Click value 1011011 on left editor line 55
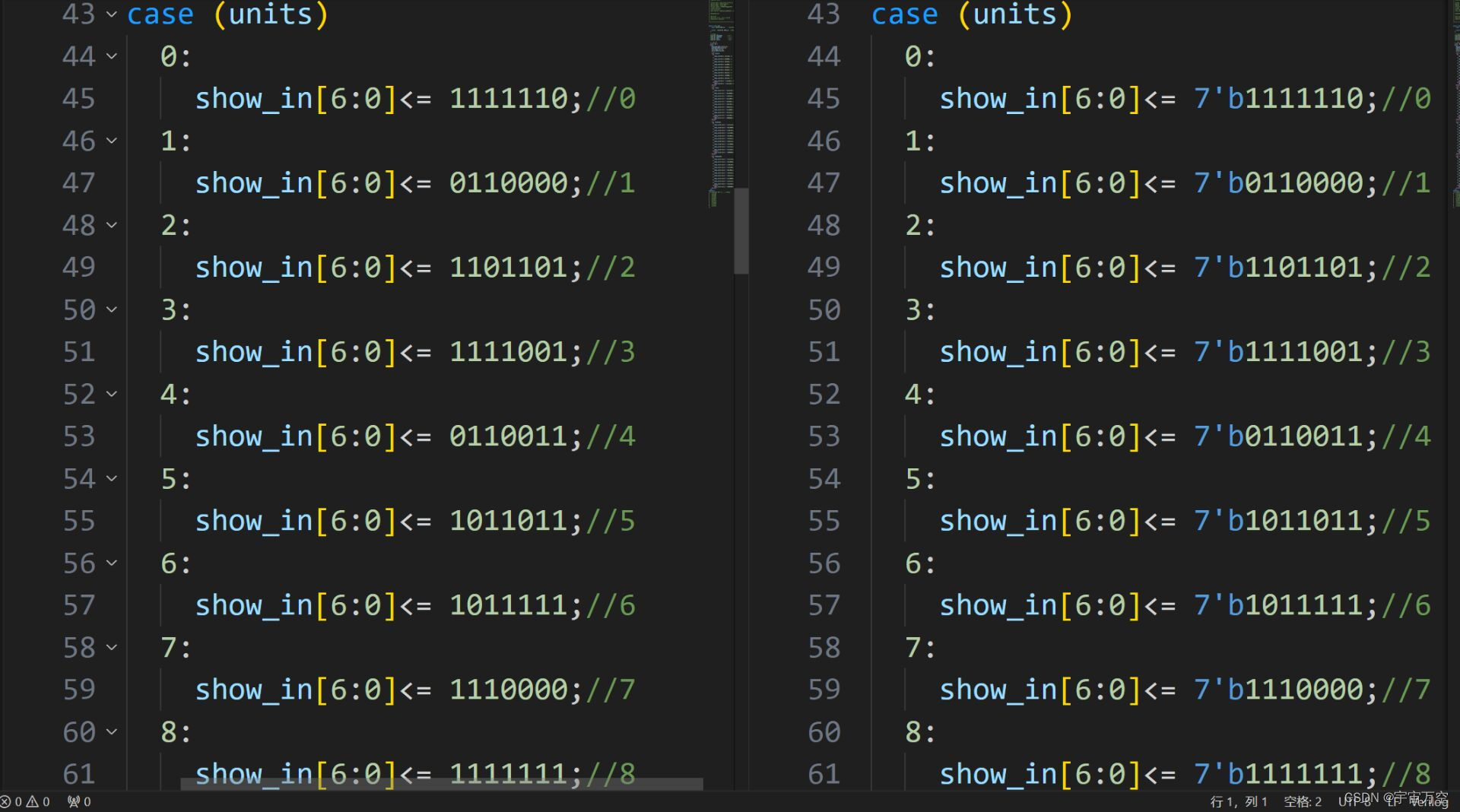 (x=508, y=520)
